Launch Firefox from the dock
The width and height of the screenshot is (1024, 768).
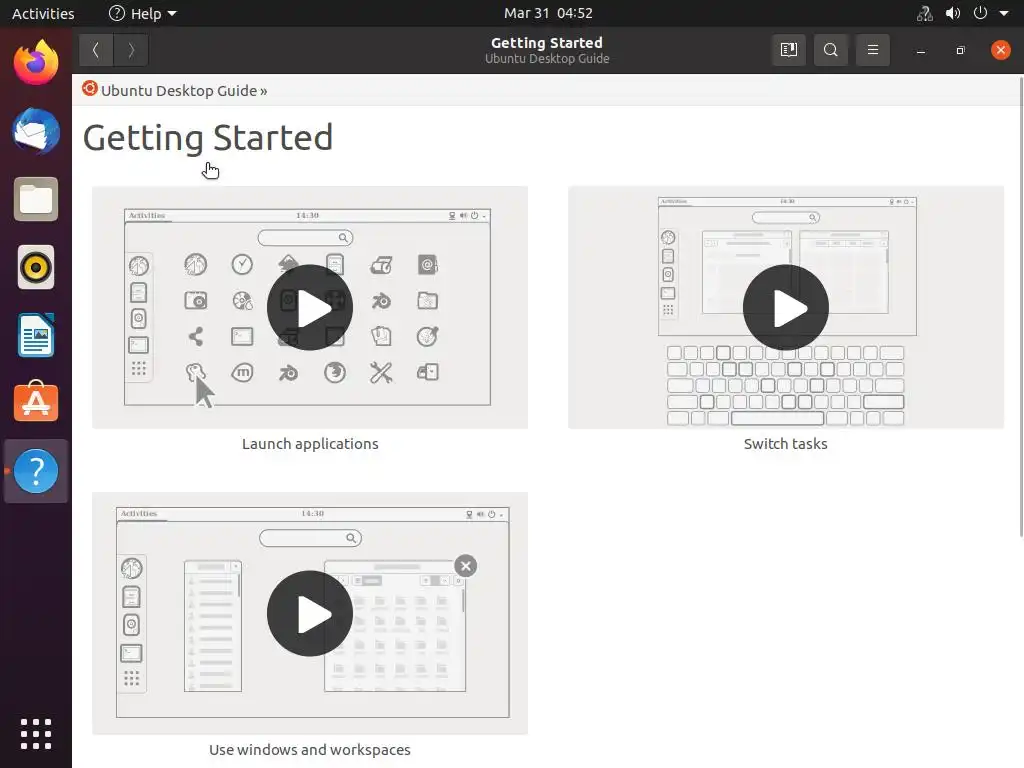pos(36,63)
